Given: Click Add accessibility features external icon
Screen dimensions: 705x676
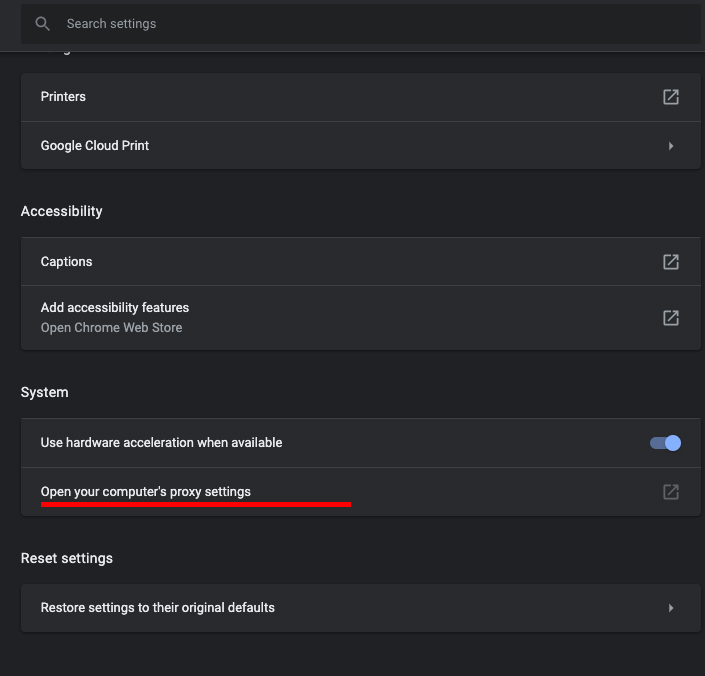Looking at the screenshot, I should (671, 318).
